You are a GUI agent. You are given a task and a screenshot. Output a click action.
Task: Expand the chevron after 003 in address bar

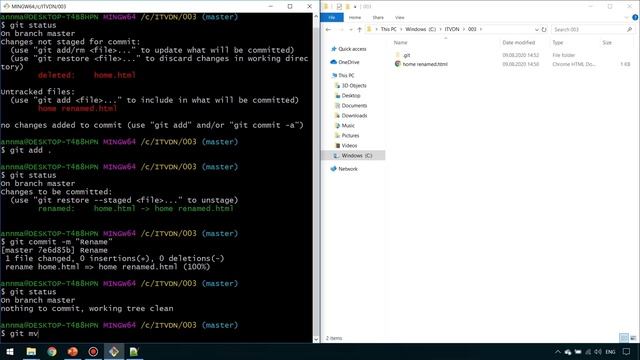tap(481, 29)
